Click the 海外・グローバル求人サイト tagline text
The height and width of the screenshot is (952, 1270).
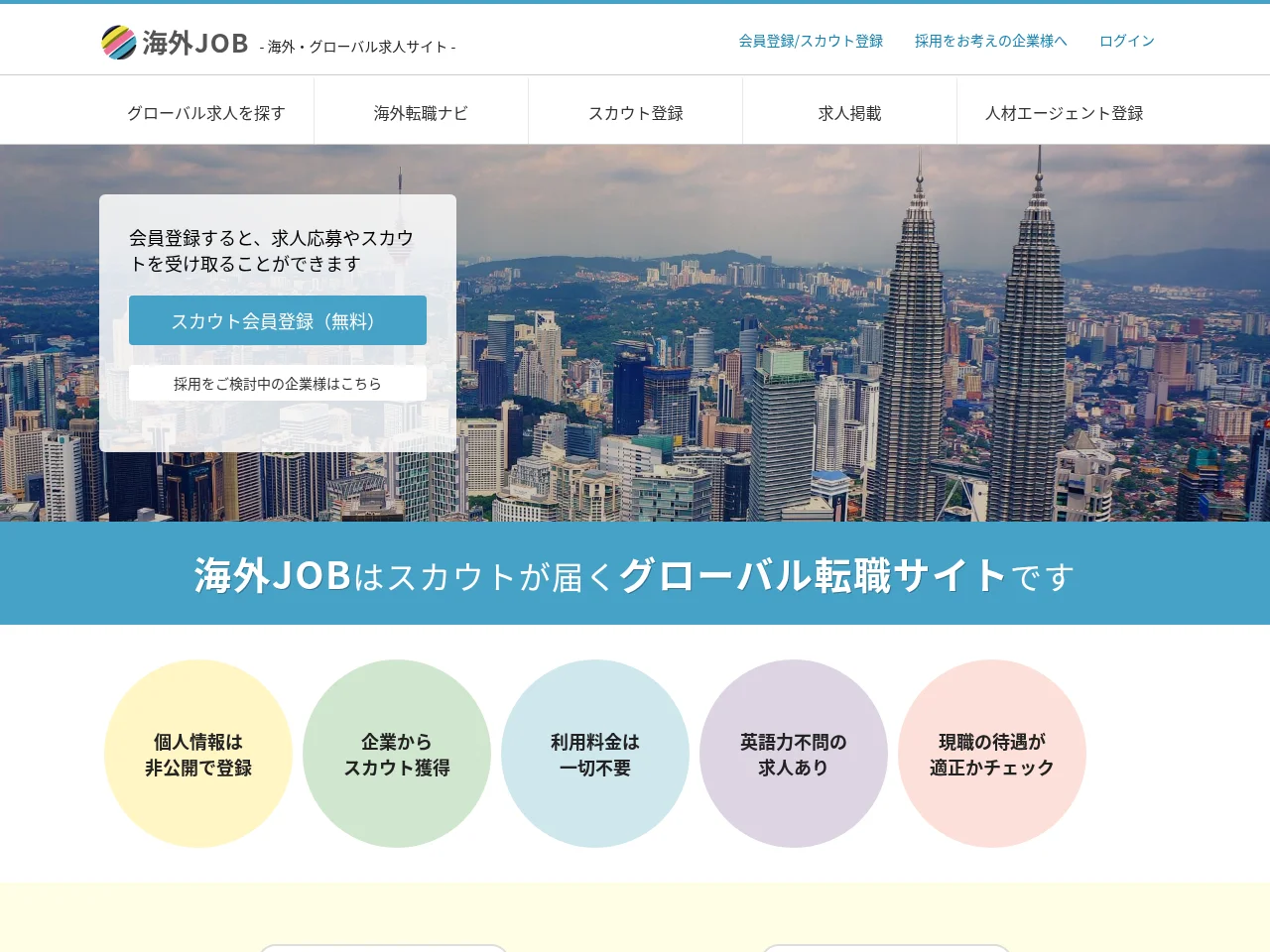(x=357, y=47)
